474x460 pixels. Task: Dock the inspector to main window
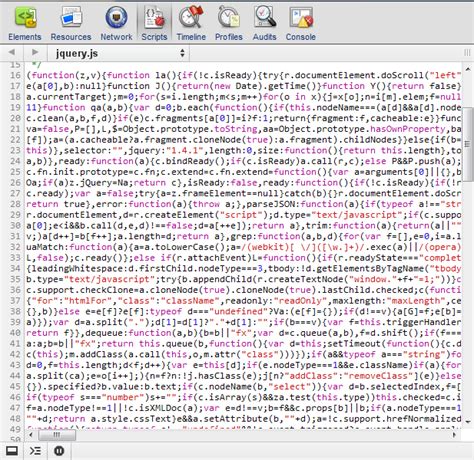(x=12, y=451)
